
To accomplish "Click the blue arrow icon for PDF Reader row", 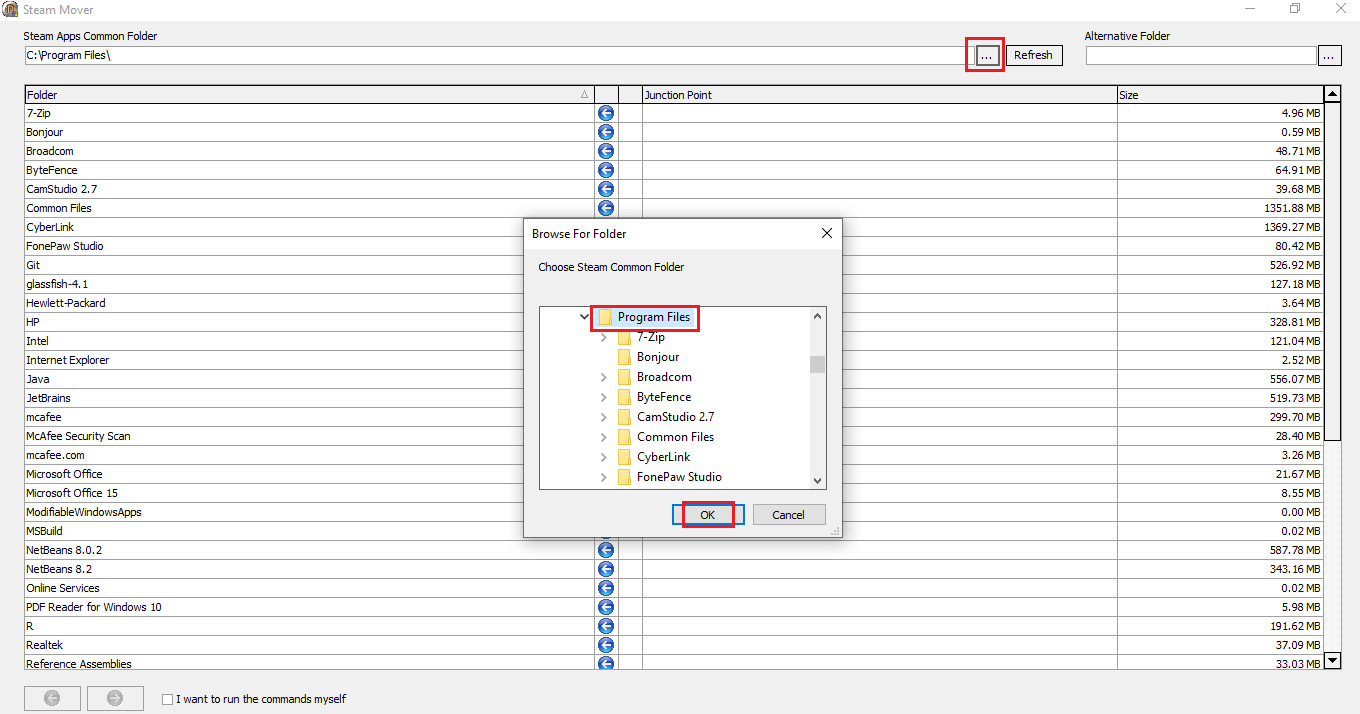I will tap(606, 607).
